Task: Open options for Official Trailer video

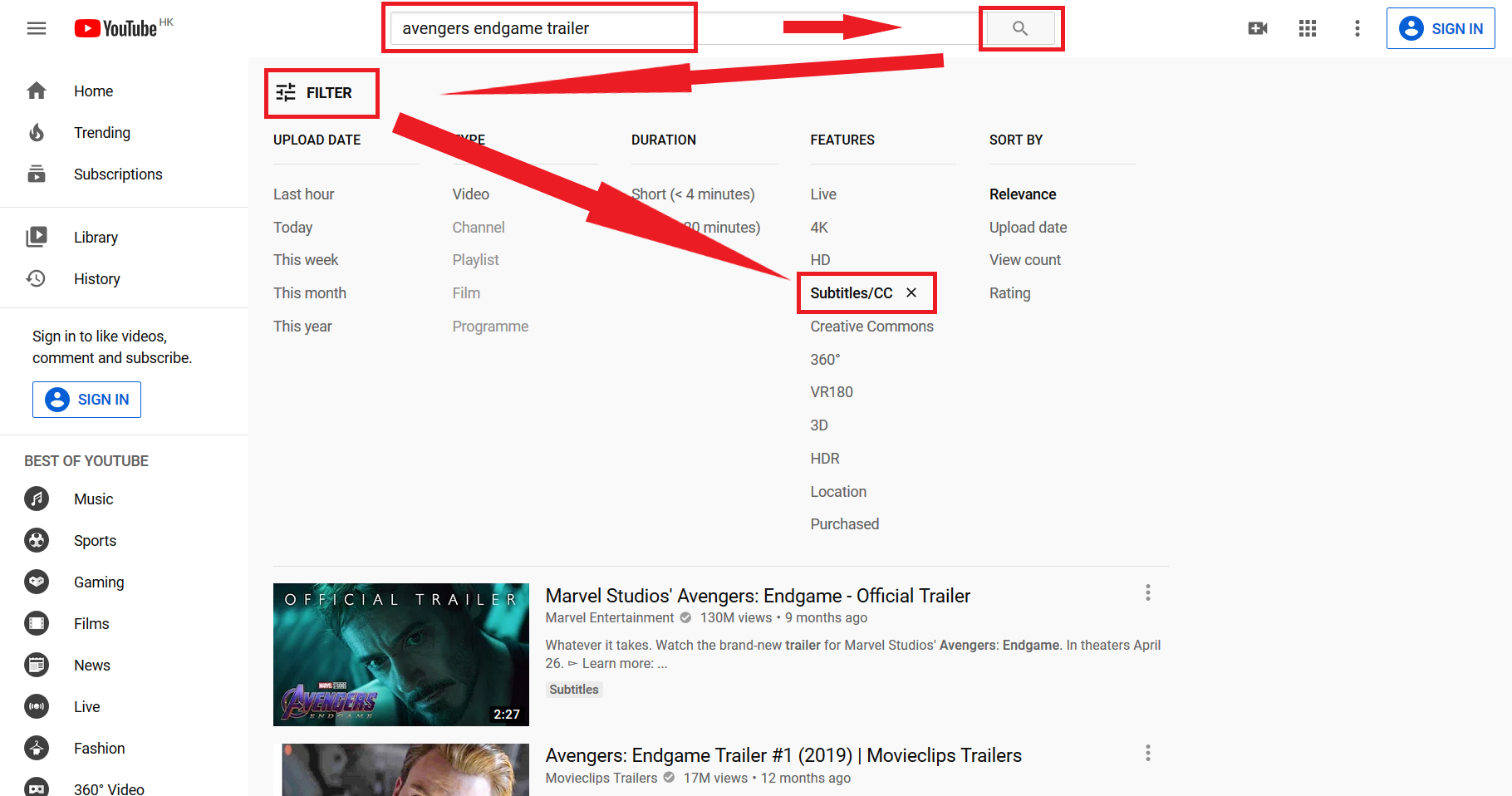Action: 1148,592
